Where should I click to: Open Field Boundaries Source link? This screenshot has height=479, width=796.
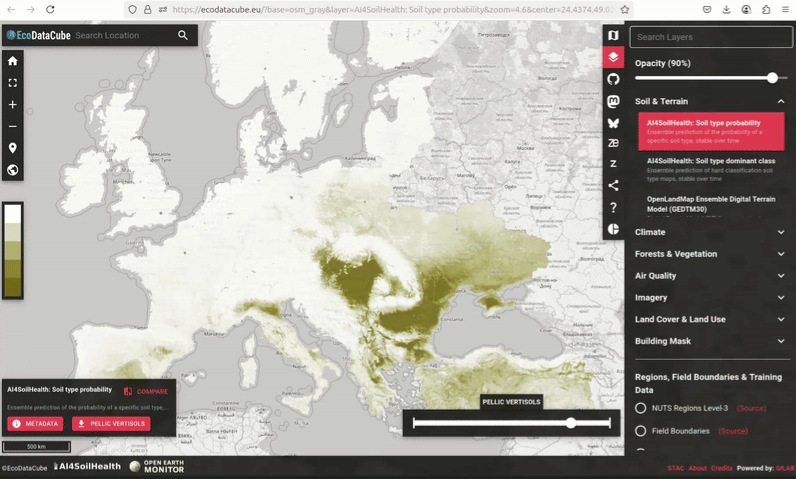click(x=733, y=431)
